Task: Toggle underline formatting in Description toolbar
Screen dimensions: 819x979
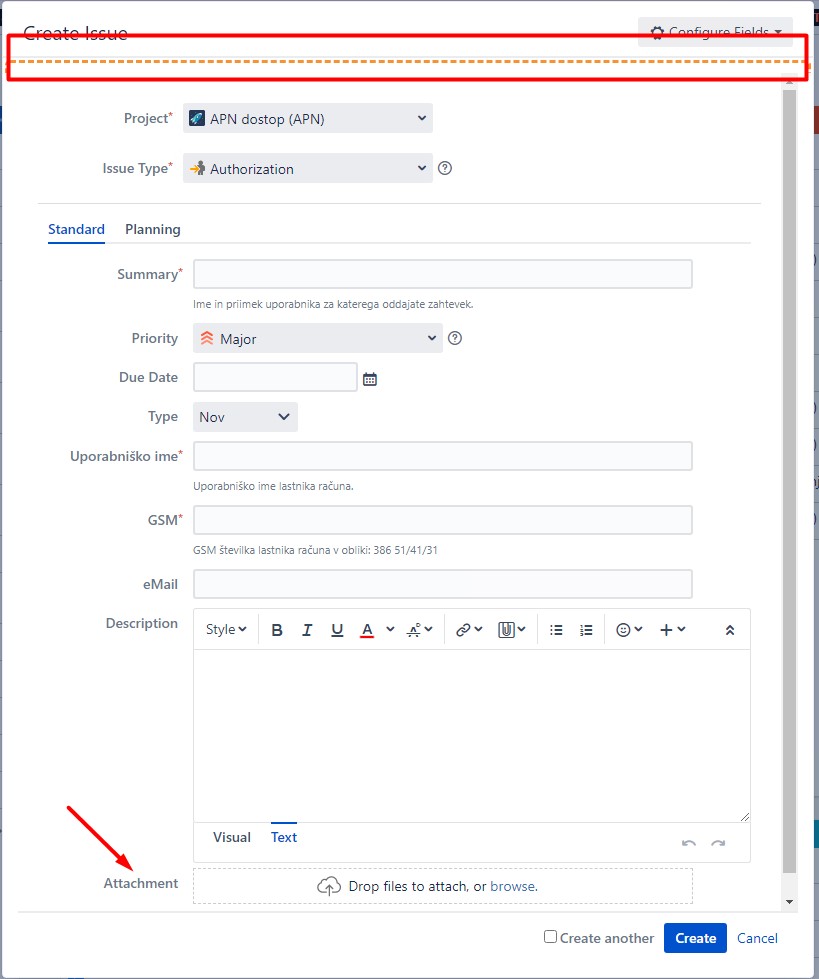Action: coord(337,630)
